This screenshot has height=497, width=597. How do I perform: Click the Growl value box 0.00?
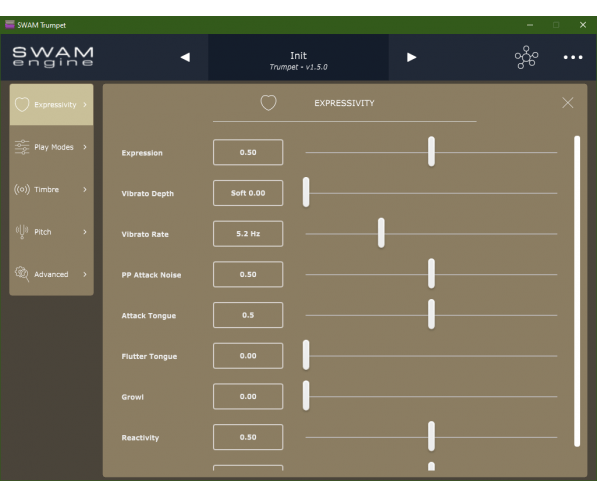pos(248,396)
